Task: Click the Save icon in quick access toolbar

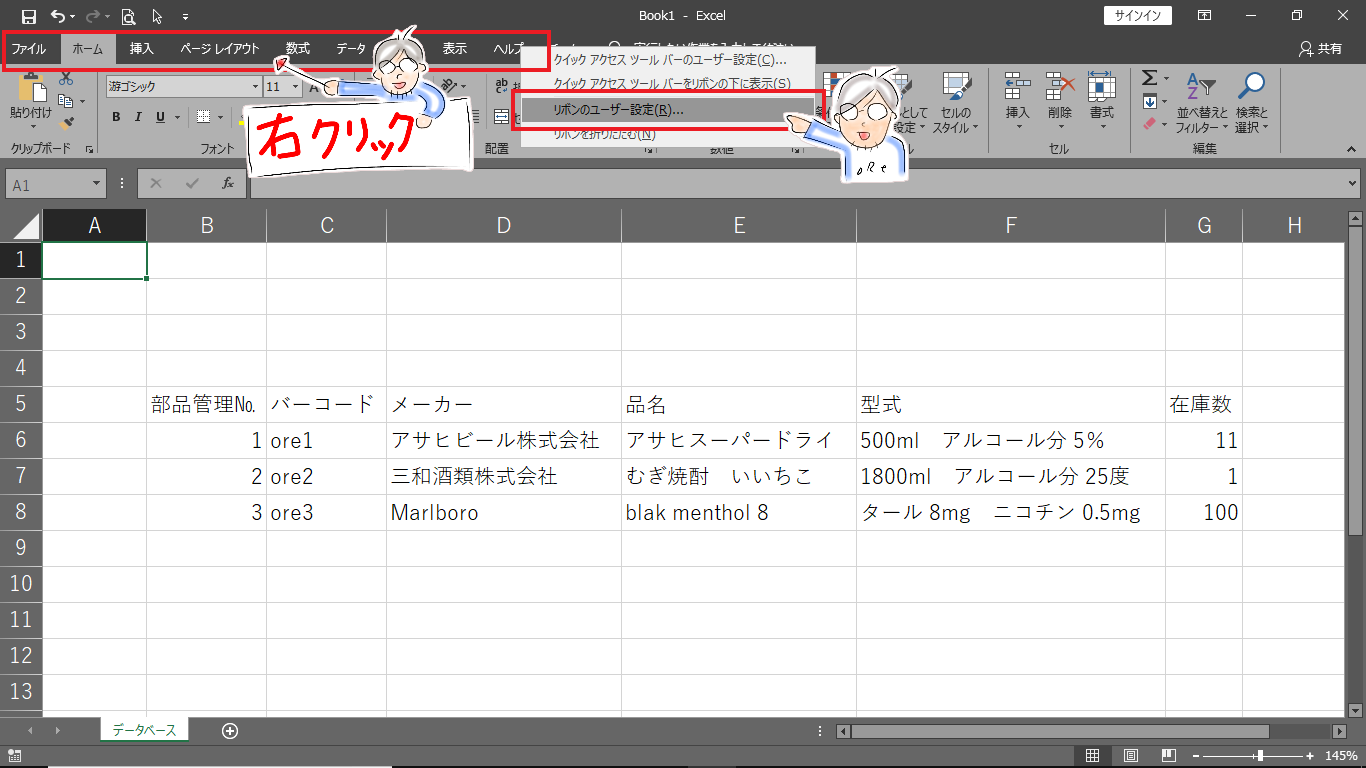Action: [x=29, y=16]
